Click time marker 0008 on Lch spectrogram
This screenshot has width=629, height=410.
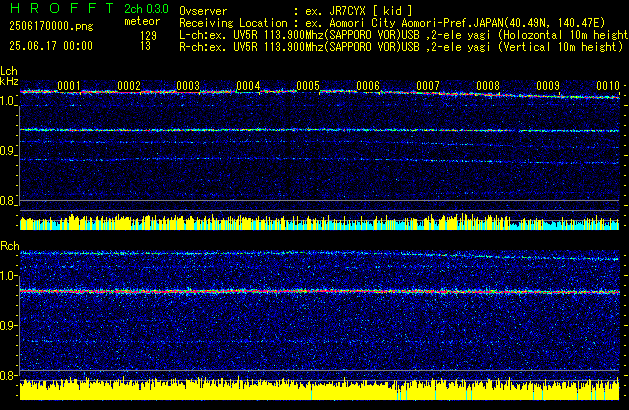pos(488,85)
